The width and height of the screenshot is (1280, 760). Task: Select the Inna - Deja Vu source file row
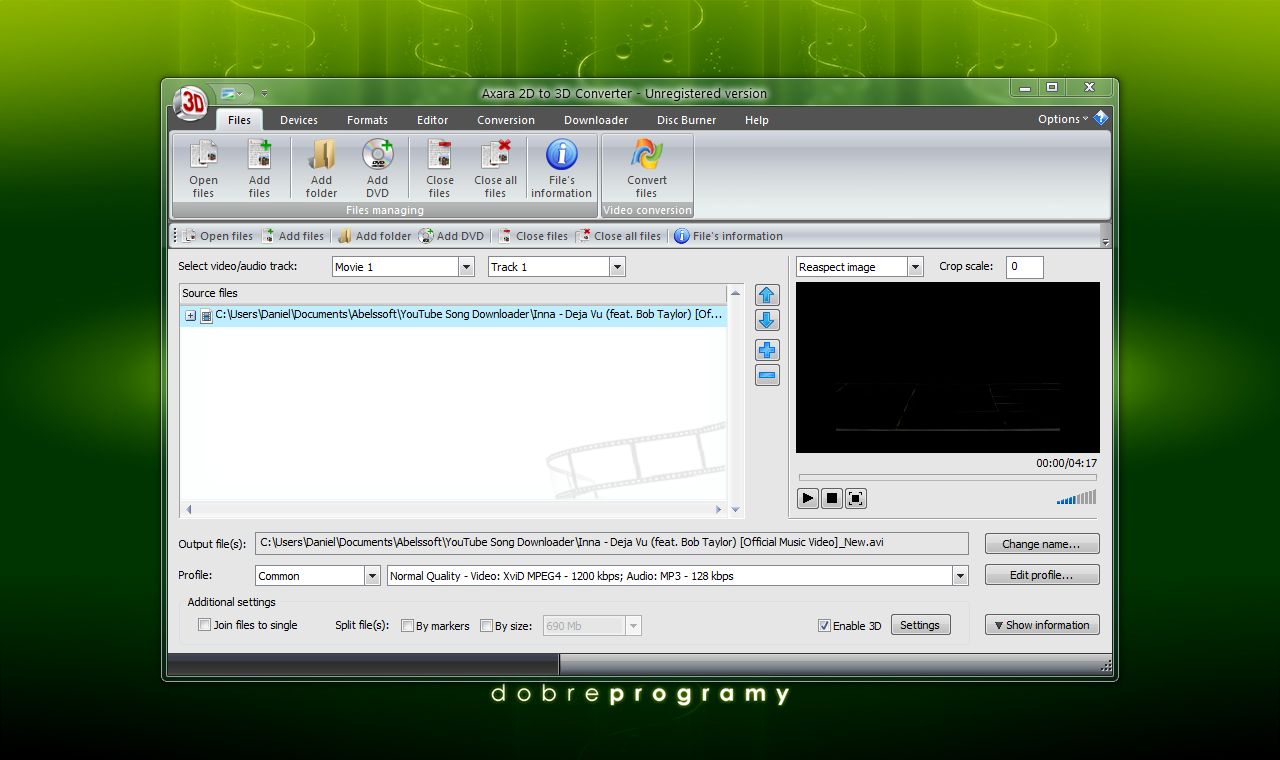(x=453, y=315)
